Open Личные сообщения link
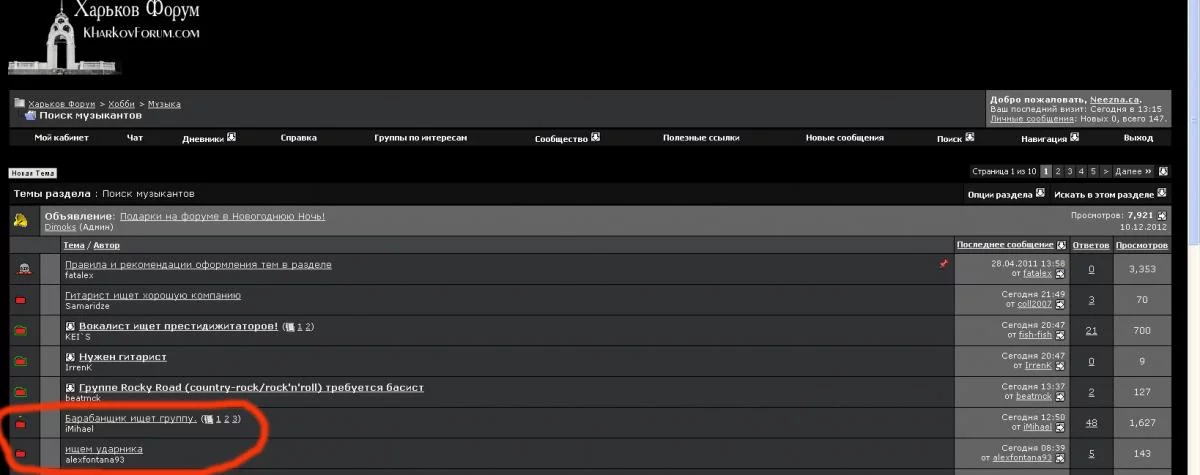 click(x=1033, y=118)
